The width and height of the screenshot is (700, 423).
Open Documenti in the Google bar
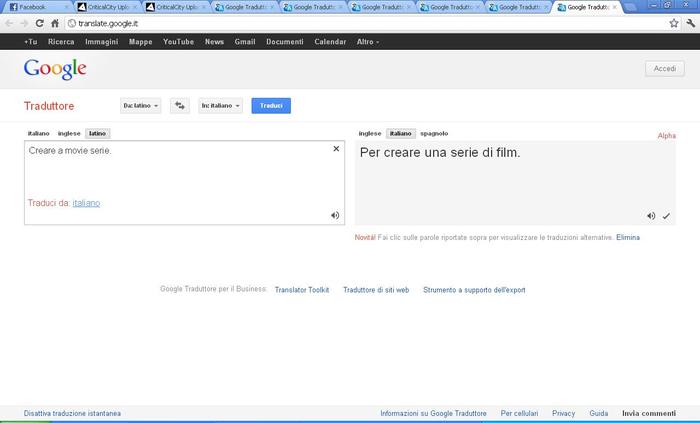point(285,41)
